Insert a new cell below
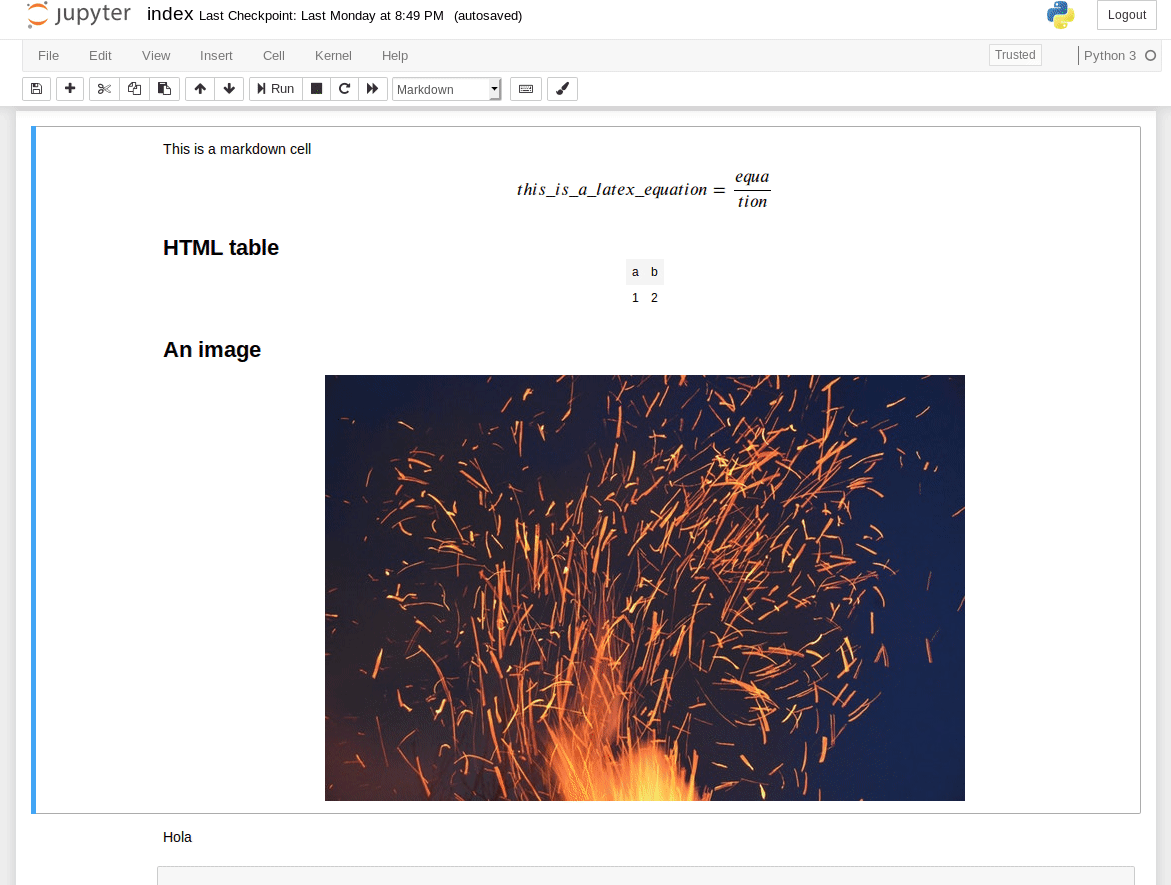This screenshot has width=1171, height=885. 69,89
